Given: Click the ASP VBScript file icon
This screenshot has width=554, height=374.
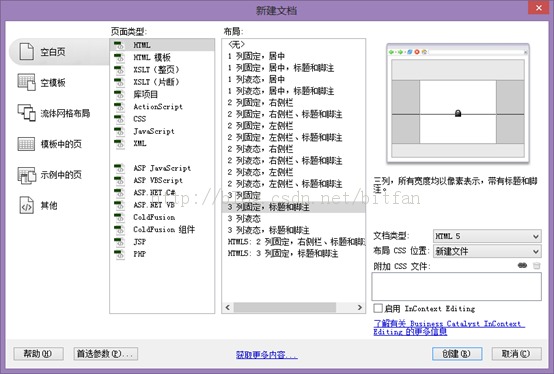Looking at the screenshot, I should (119, 180).
